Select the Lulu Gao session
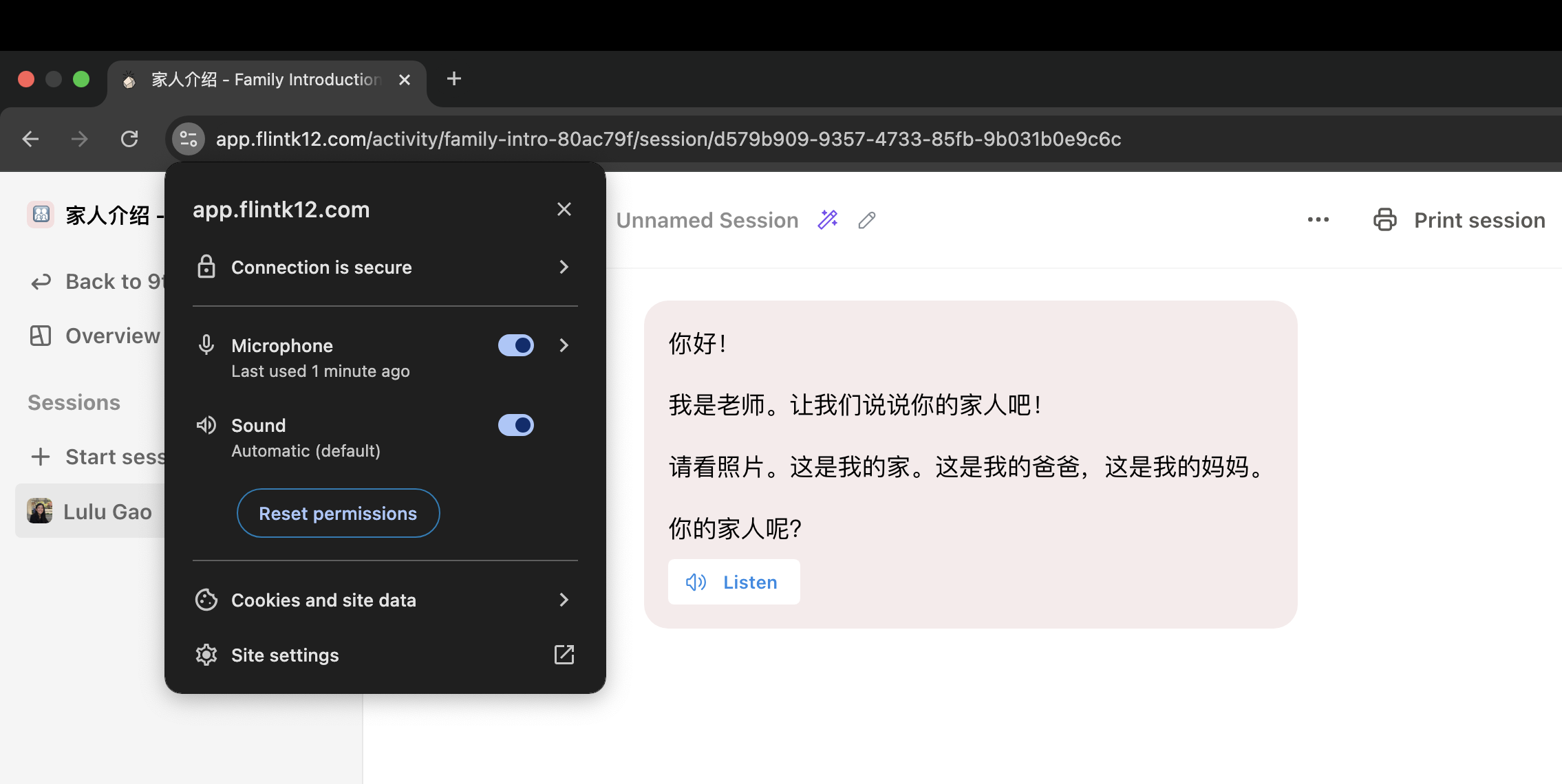 tap(90, 511)
